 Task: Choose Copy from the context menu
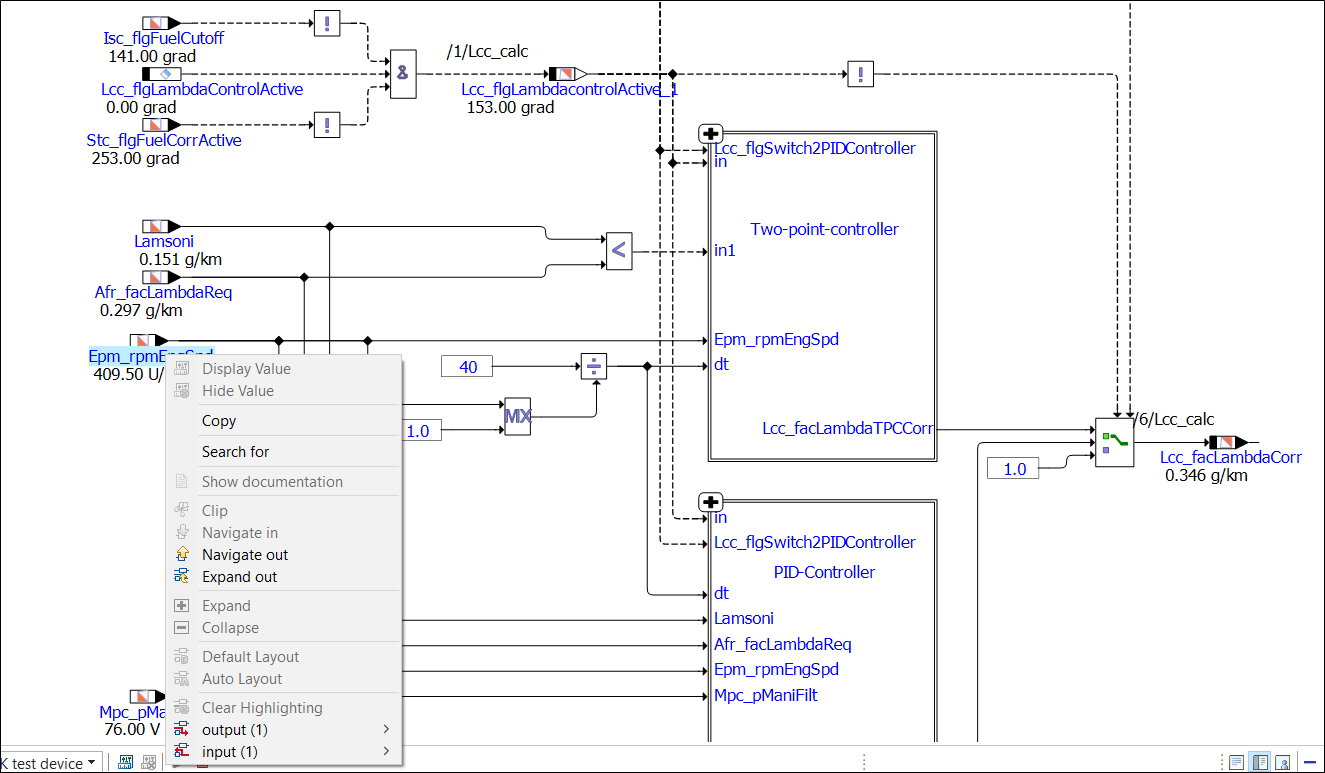(x=219, y=420)
